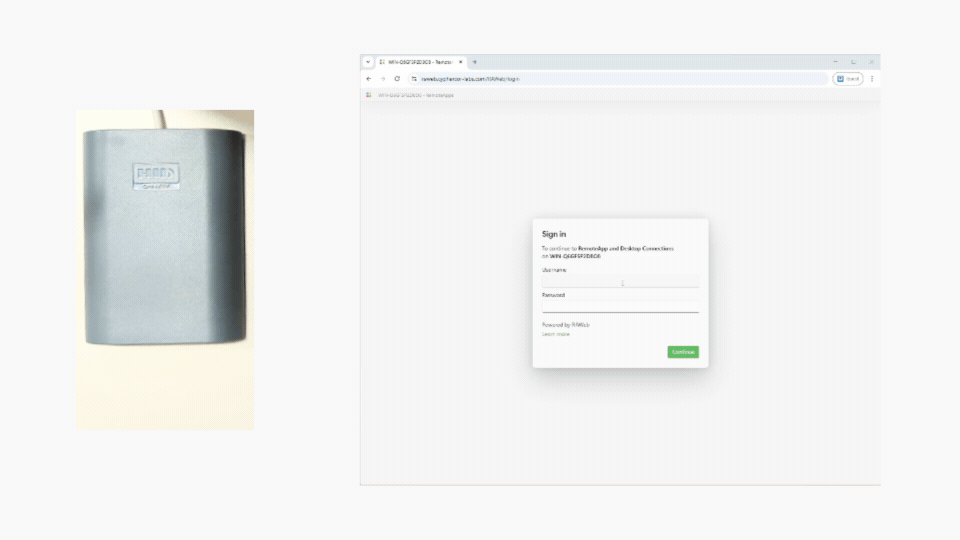
Task: Open Chrome's three-dot menu
Action: (x=872, y=78)
